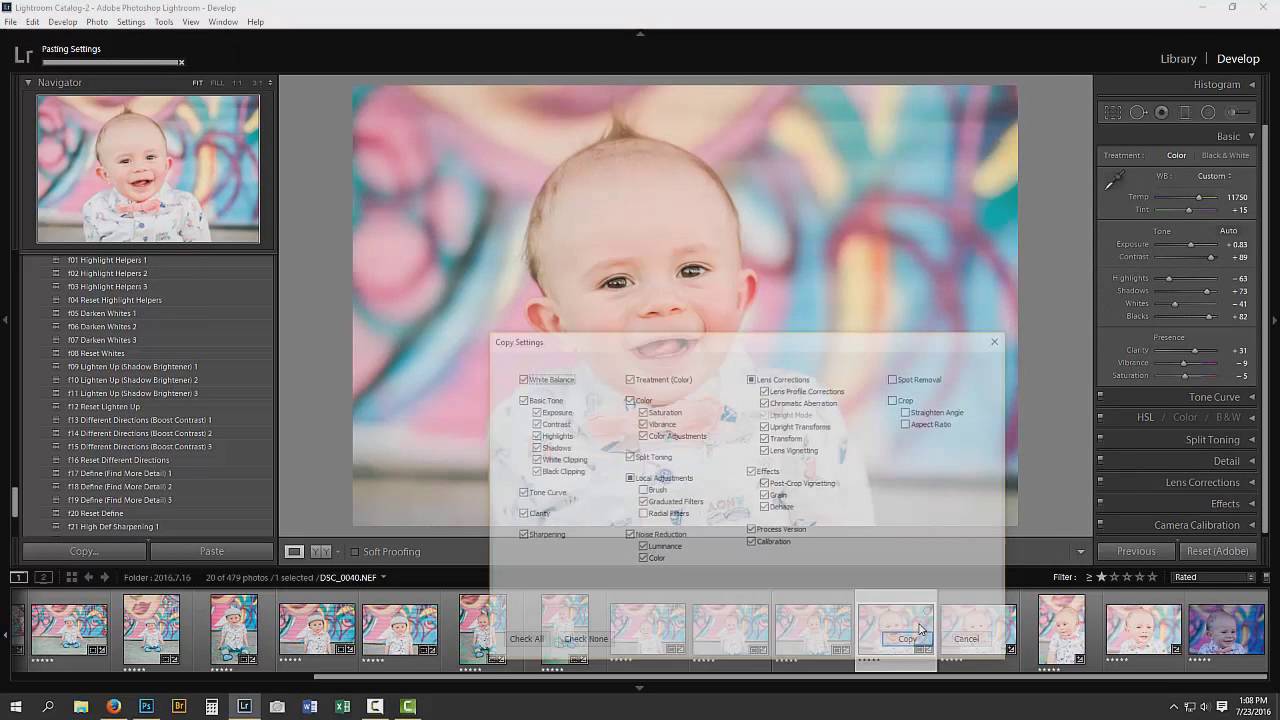Open the File menu
The height and width of the screenshot is (720, 1280).
pyautogui.click(x=10, y=22)
